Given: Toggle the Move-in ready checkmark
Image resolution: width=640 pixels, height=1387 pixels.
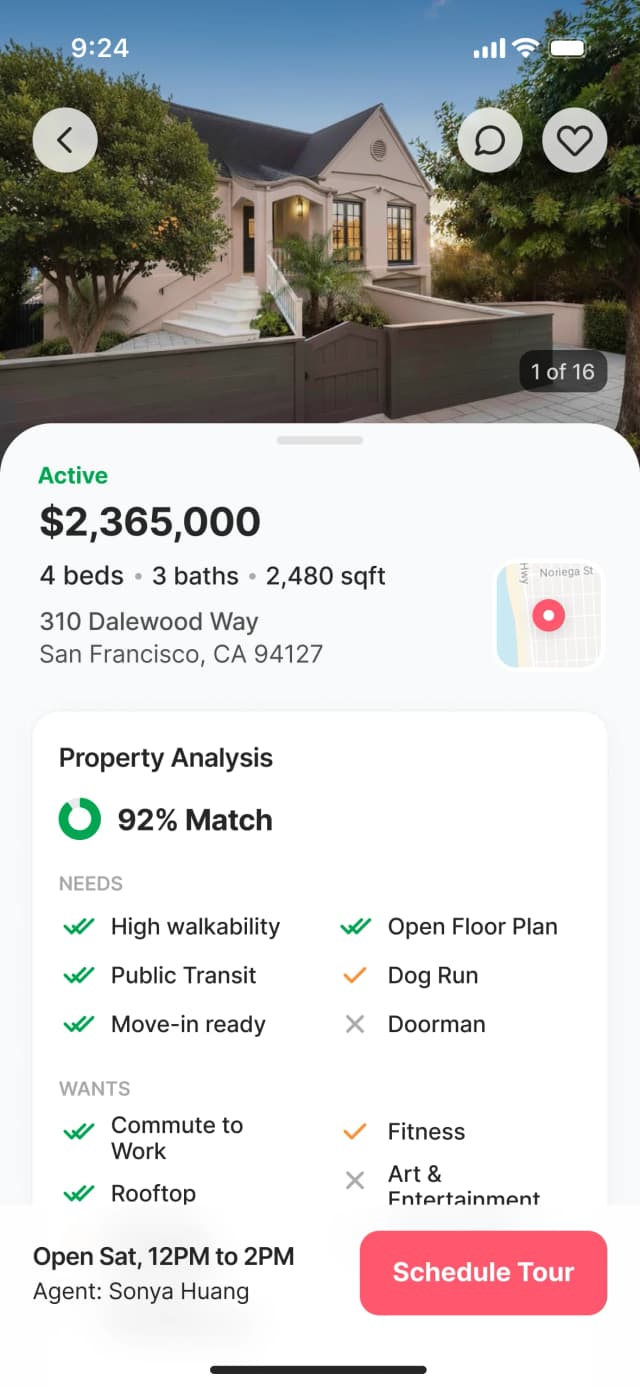Looking at the screenshot, I should [78, 1024].
